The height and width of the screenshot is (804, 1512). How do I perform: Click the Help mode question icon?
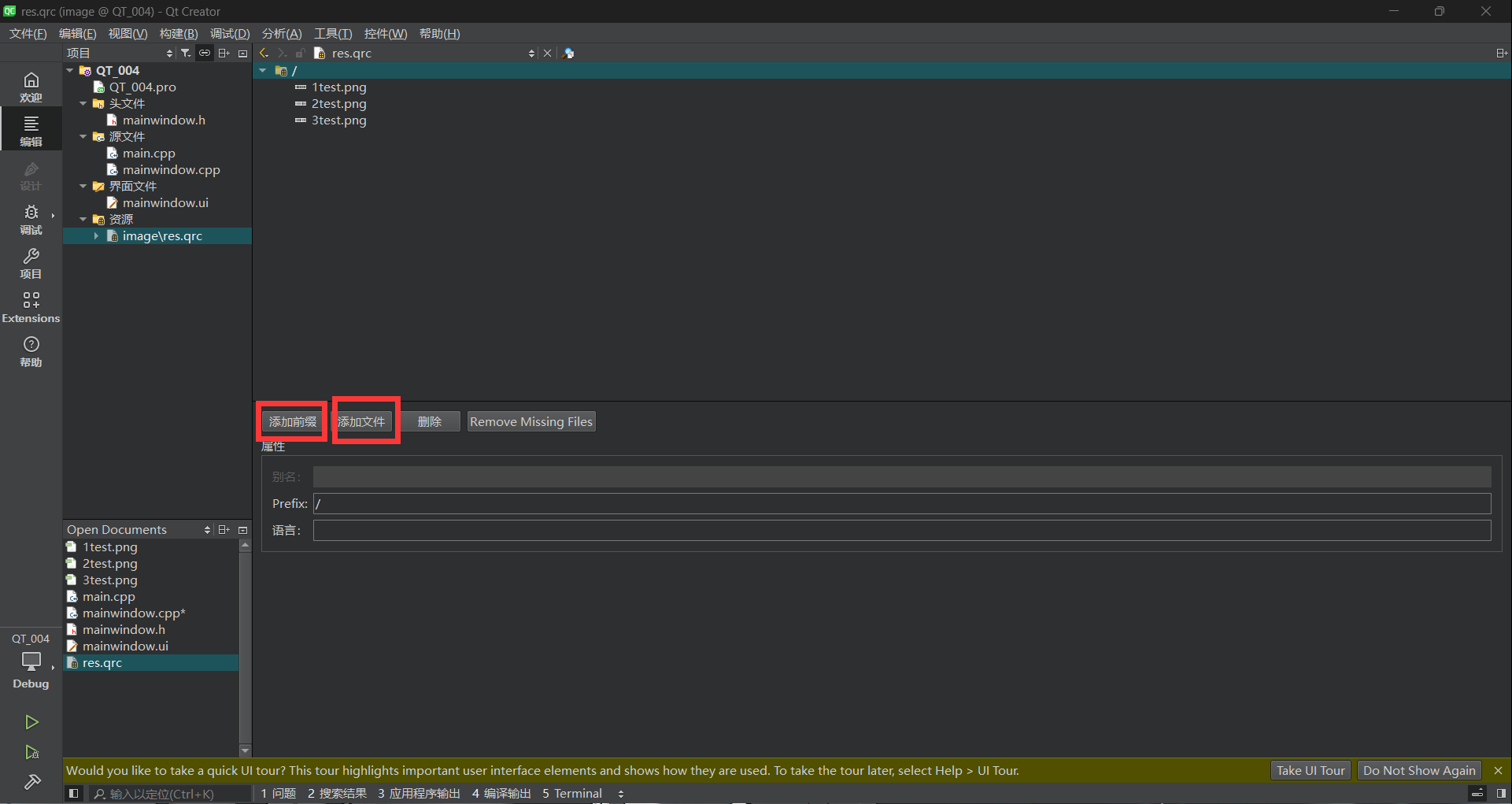[x=31, y=350]
